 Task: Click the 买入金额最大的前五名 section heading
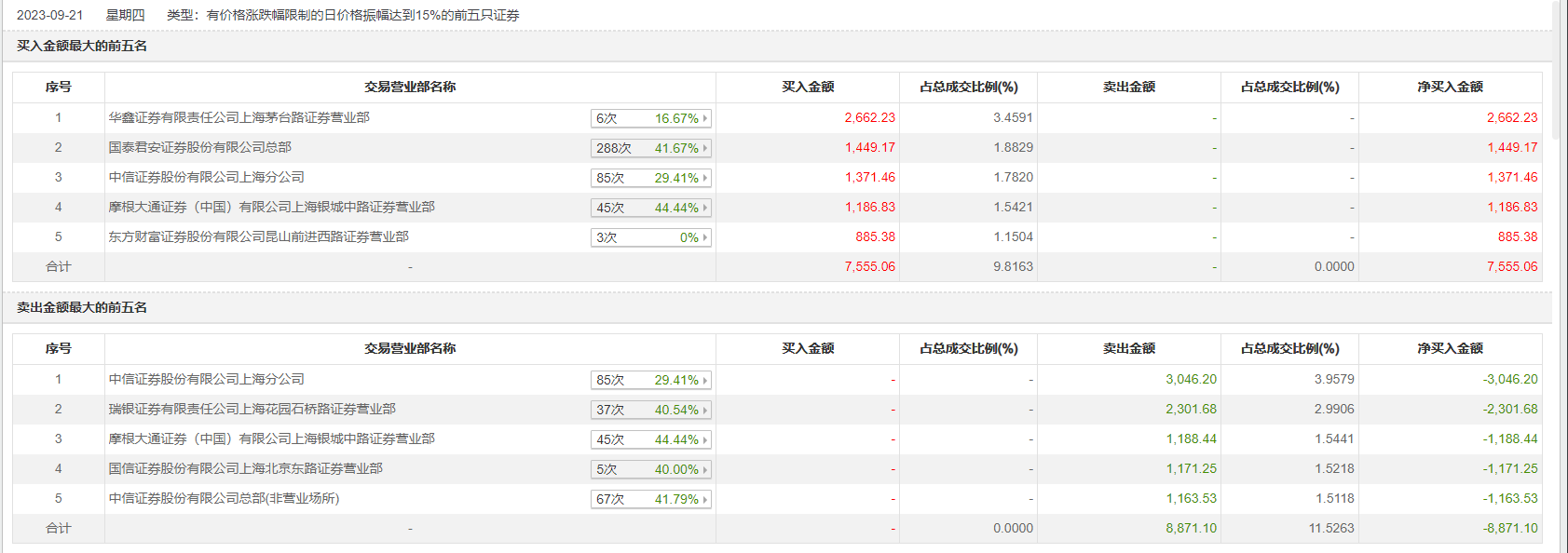coord(82,47)
